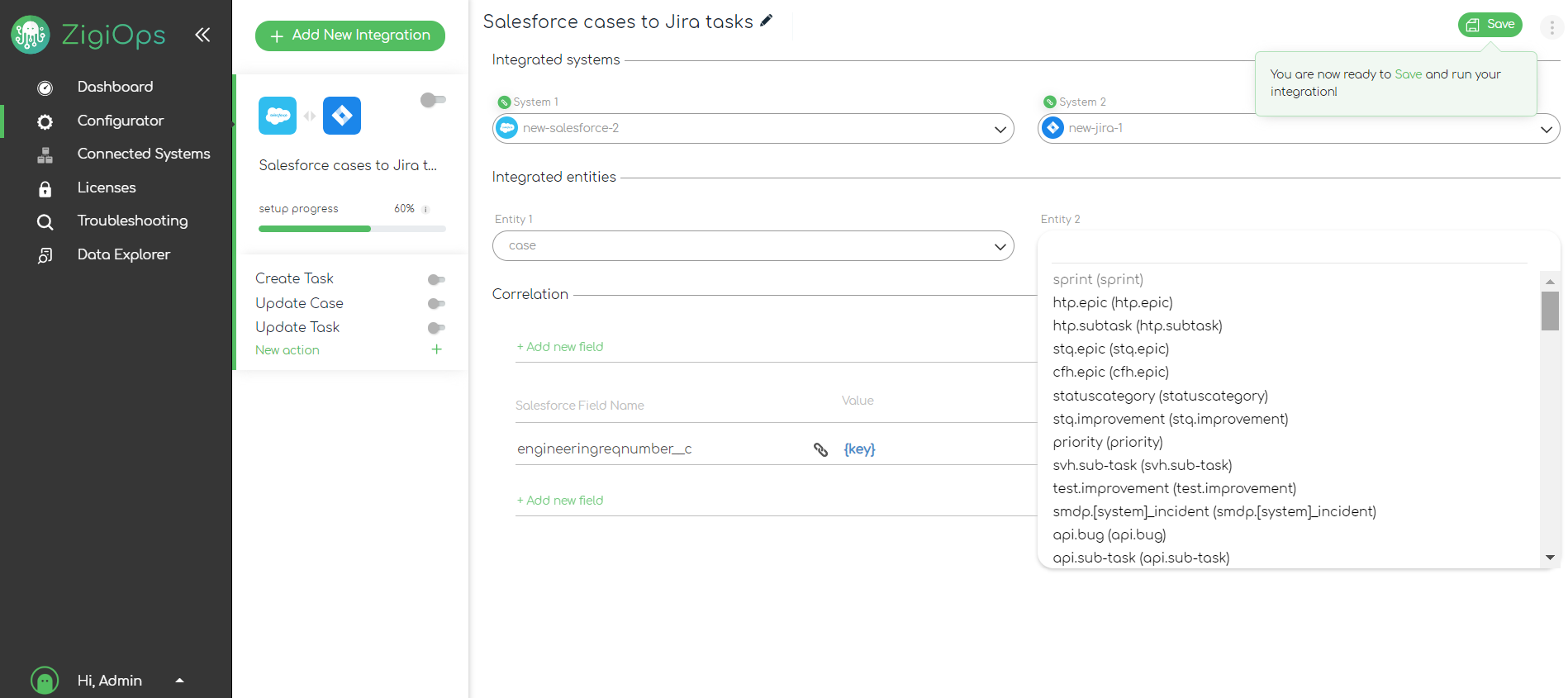
Task: Click the Configurator gear icon
Action: (x=45, y=121)
